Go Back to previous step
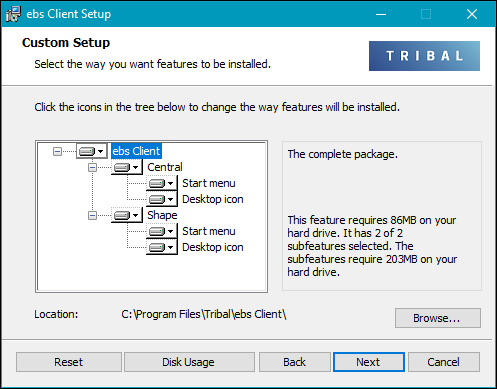 coord(295,362)
